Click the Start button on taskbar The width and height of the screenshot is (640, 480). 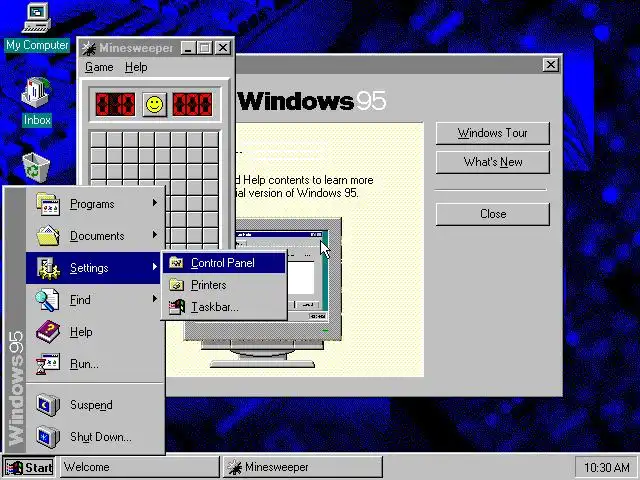(29, 467)
